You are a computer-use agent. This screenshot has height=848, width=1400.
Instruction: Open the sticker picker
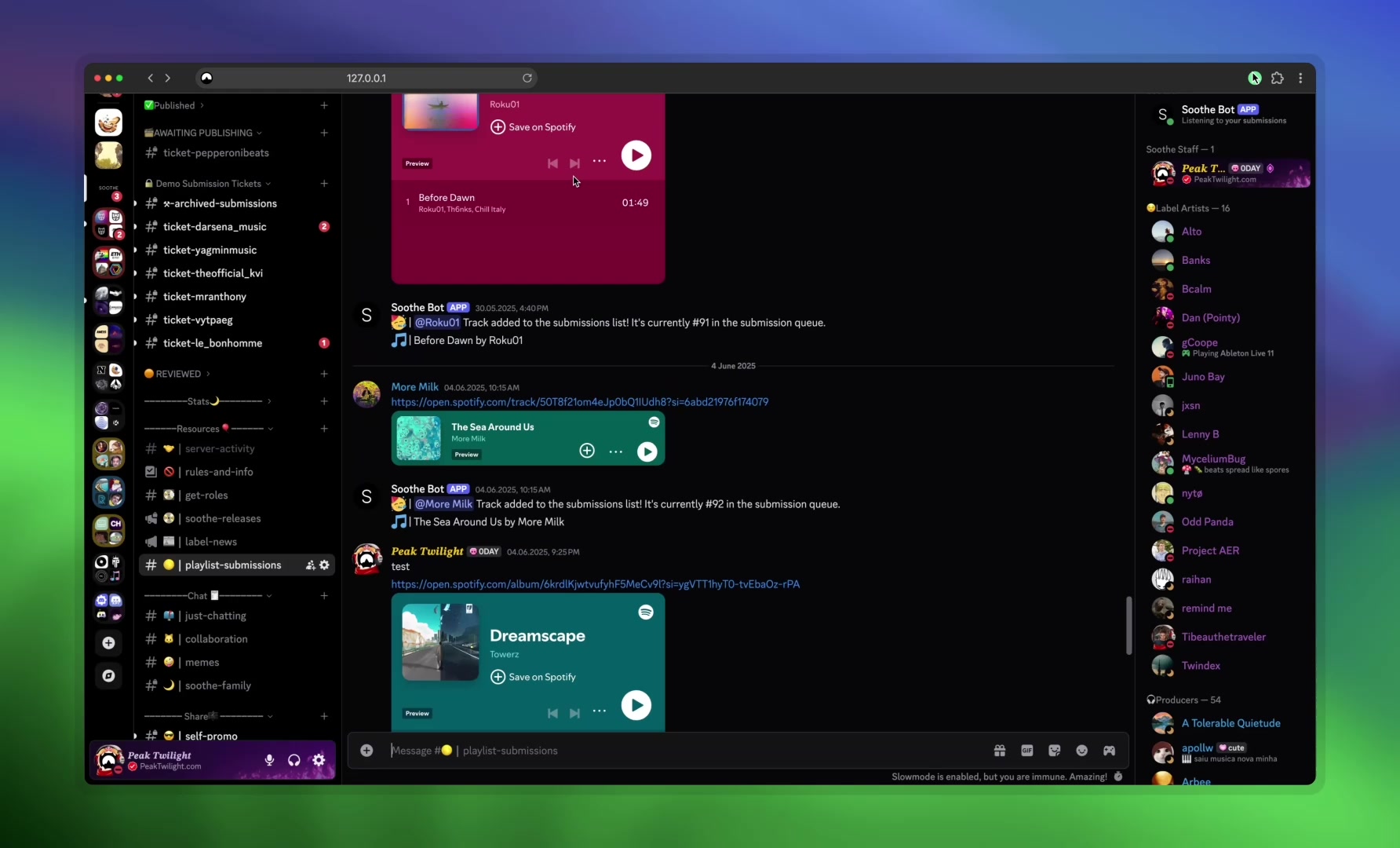coord(1055,751)
